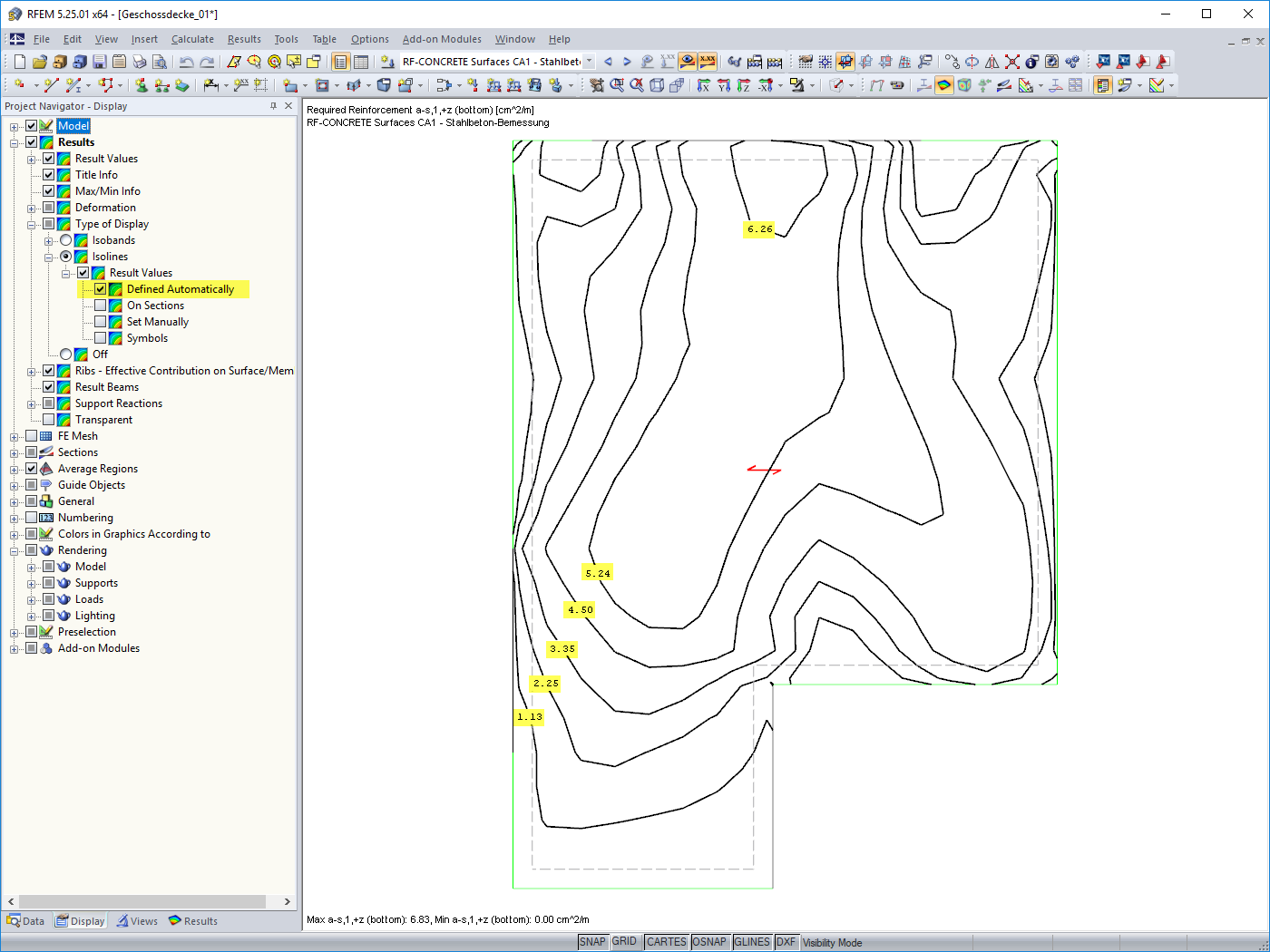The height and width of the screenshot is (952, 1270).
Task: Enable the Set Manually checkbox
Action: click(101, 322)
